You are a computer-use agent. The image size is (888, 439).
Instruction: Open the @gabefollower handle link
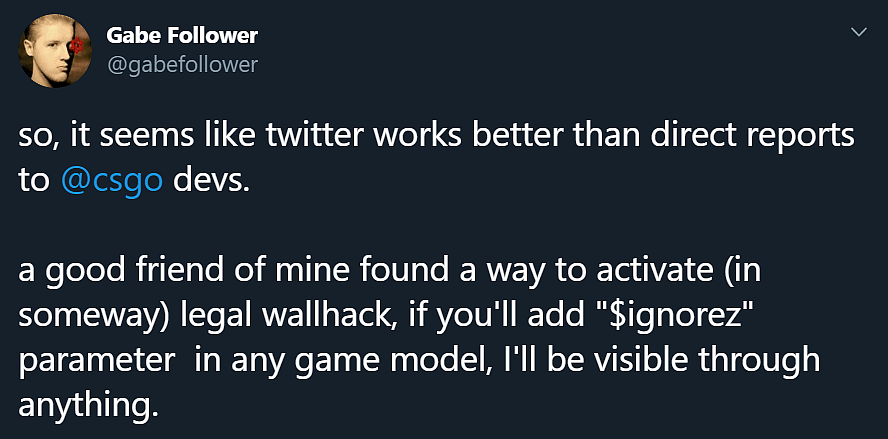coord(182,65)
